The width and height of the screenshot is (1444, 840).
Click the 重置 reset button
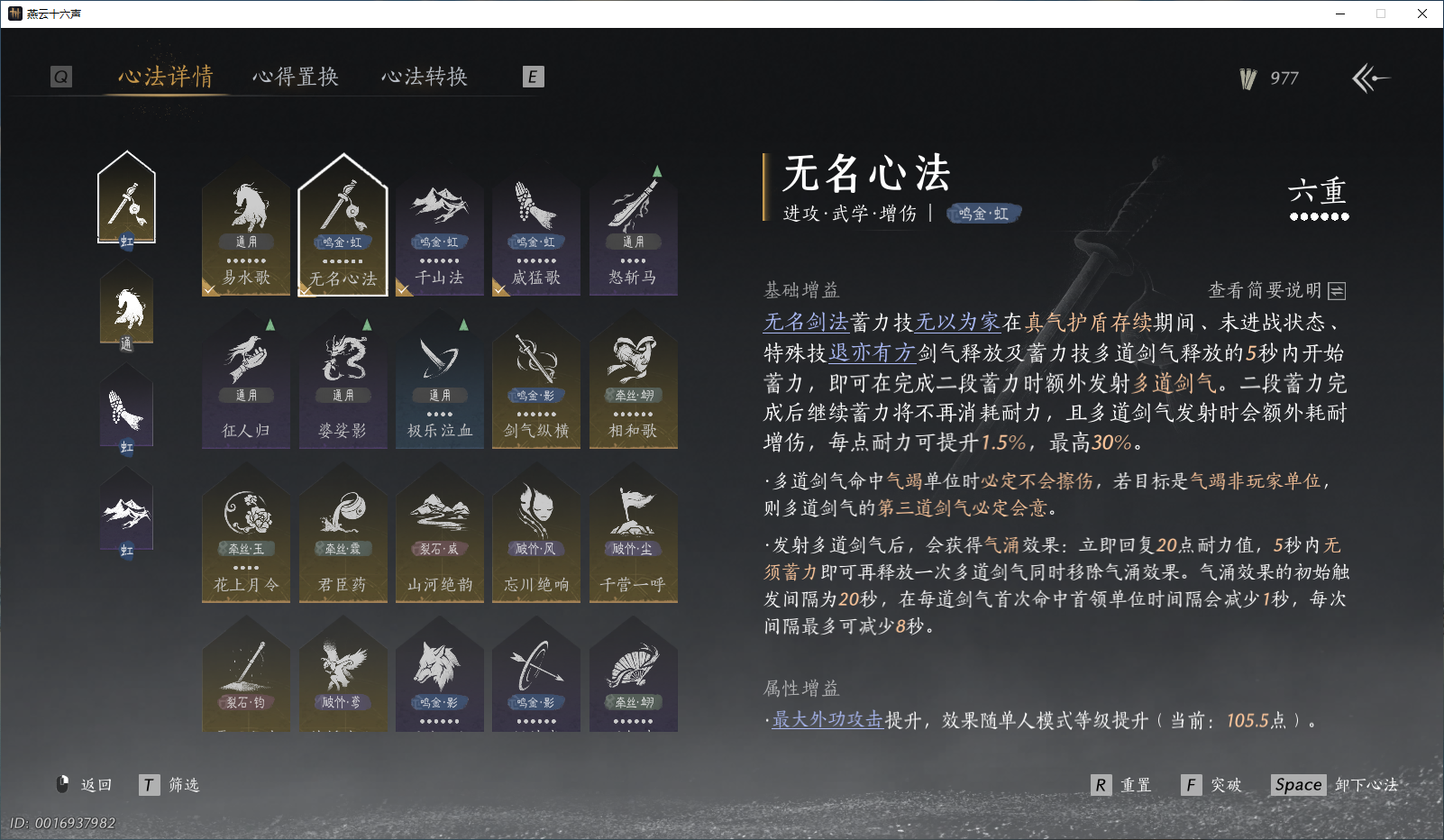coord(1121,785)
